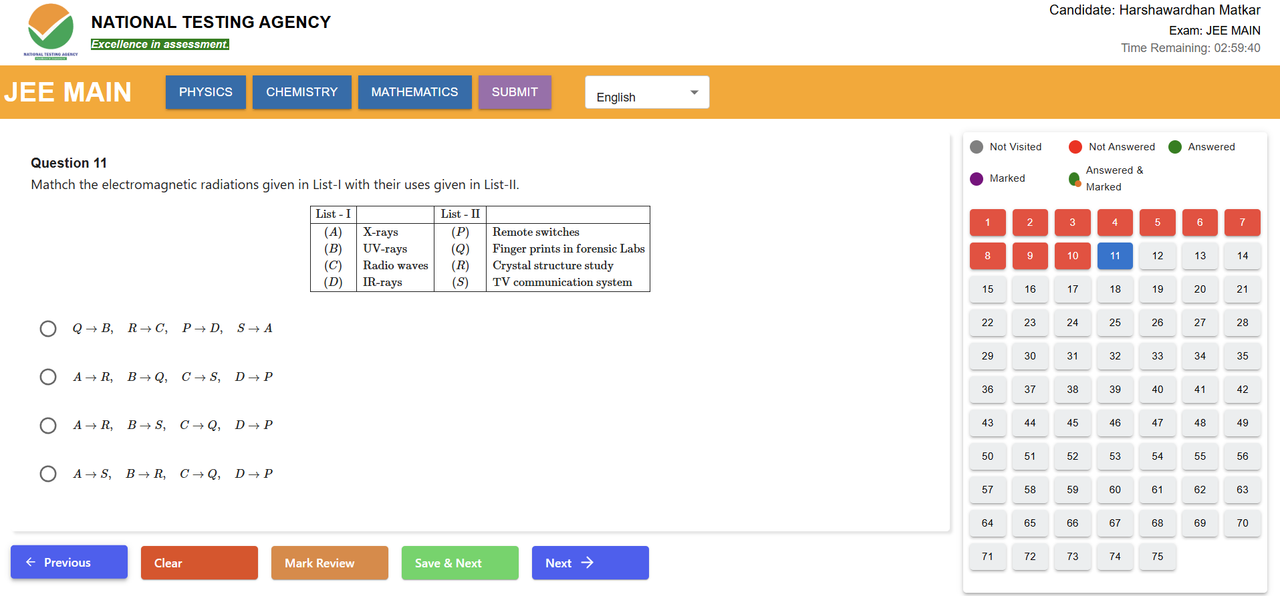Pick option A→S, B→R, C→Q, D→P
The image size is (1280, 596).
coord(48,474)
